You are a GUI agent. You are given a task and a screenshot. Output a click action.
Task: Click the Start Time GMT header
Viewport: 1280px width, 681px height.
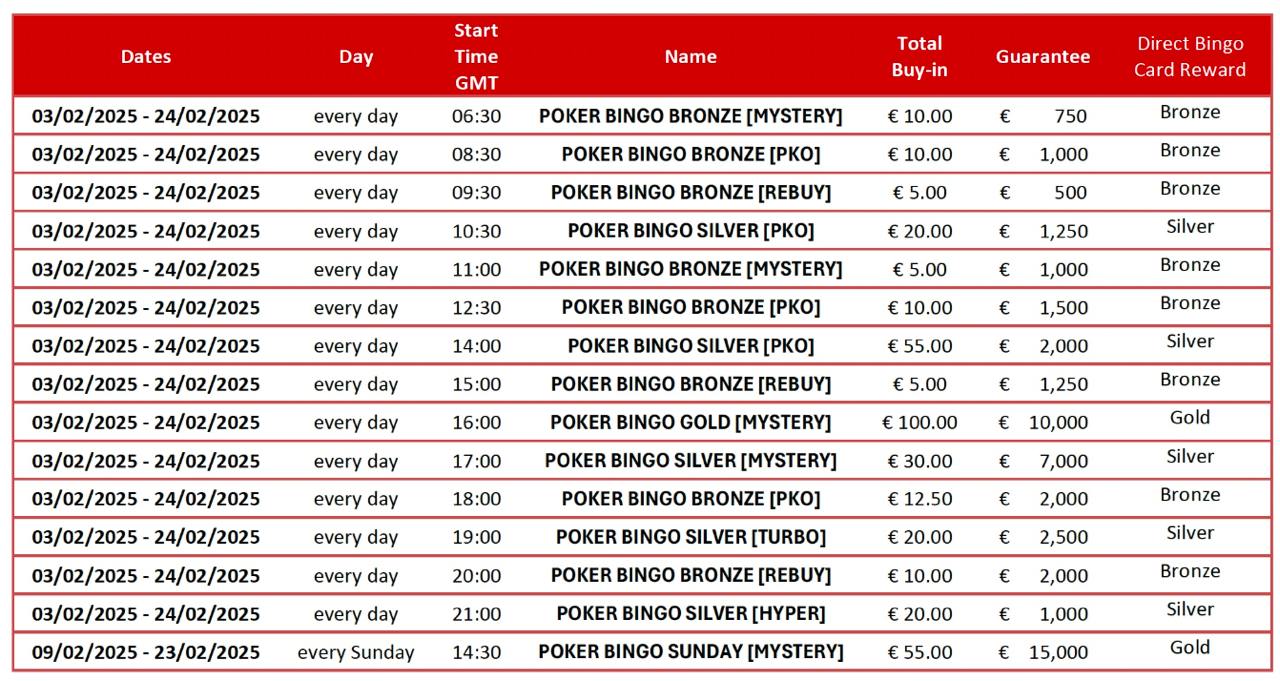click(x=476, y=57)
